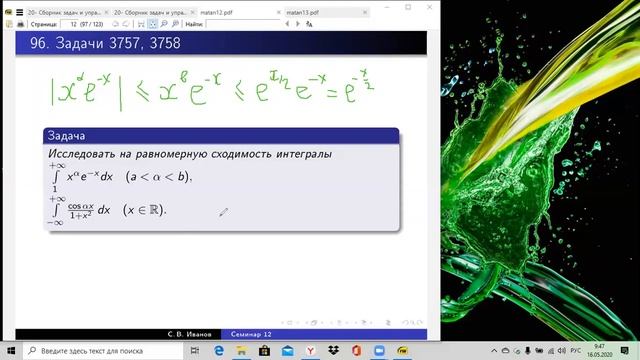Click the print icon in the toolbar

coord(20,24)
